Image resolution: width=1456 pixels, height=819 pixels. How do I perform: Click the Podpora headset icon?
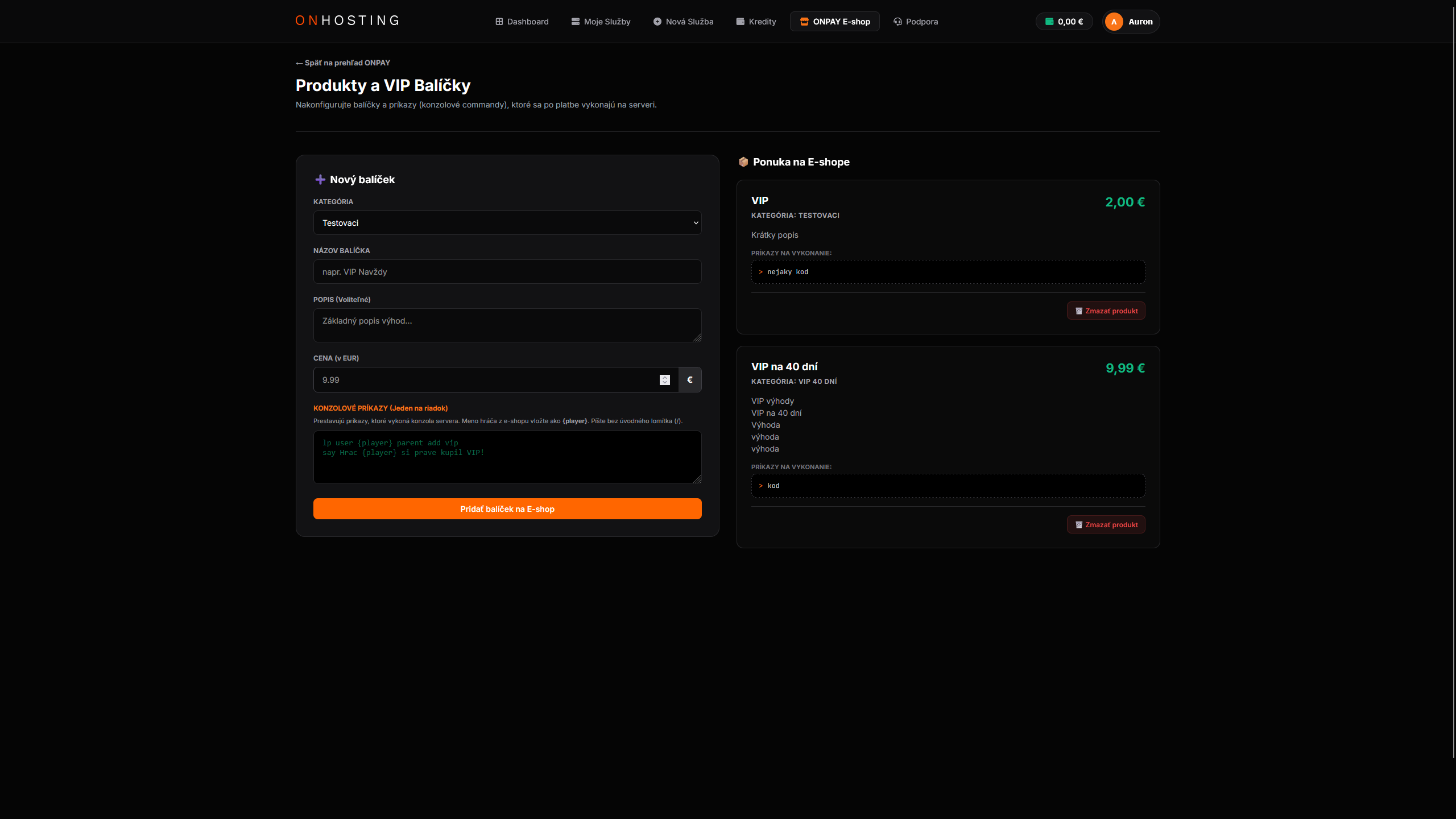click(897, 22)
